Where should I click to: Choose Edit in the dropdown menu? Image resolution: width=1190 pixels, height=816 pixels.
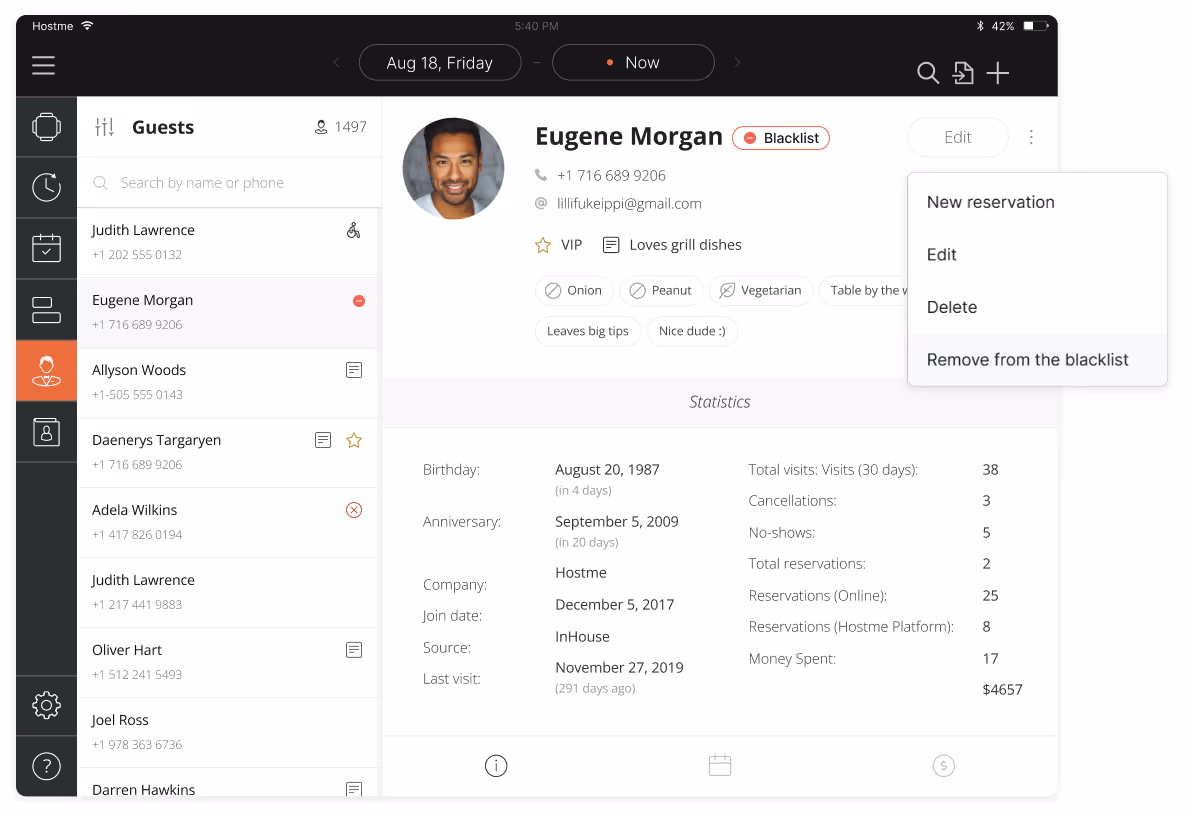coord(1037,254)
